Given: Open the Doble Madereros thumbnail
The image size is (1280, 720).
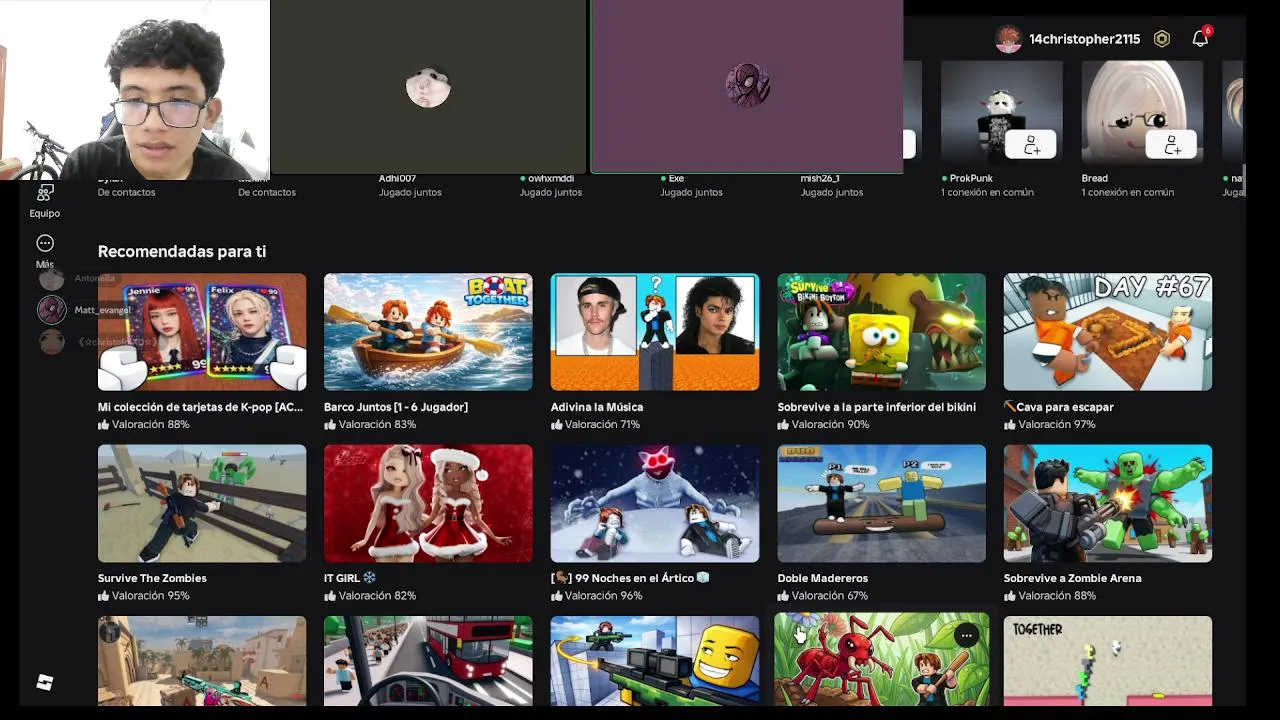Looking at the screenshot, I should 881,503.
